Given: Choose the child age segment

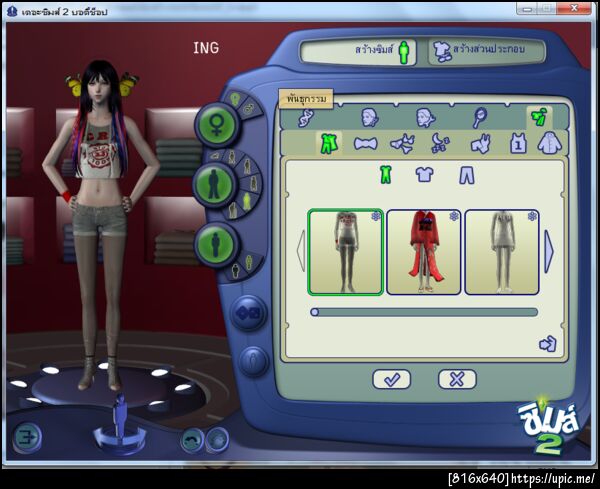Looking at the screenshot, I should click(x=247, y=167).
